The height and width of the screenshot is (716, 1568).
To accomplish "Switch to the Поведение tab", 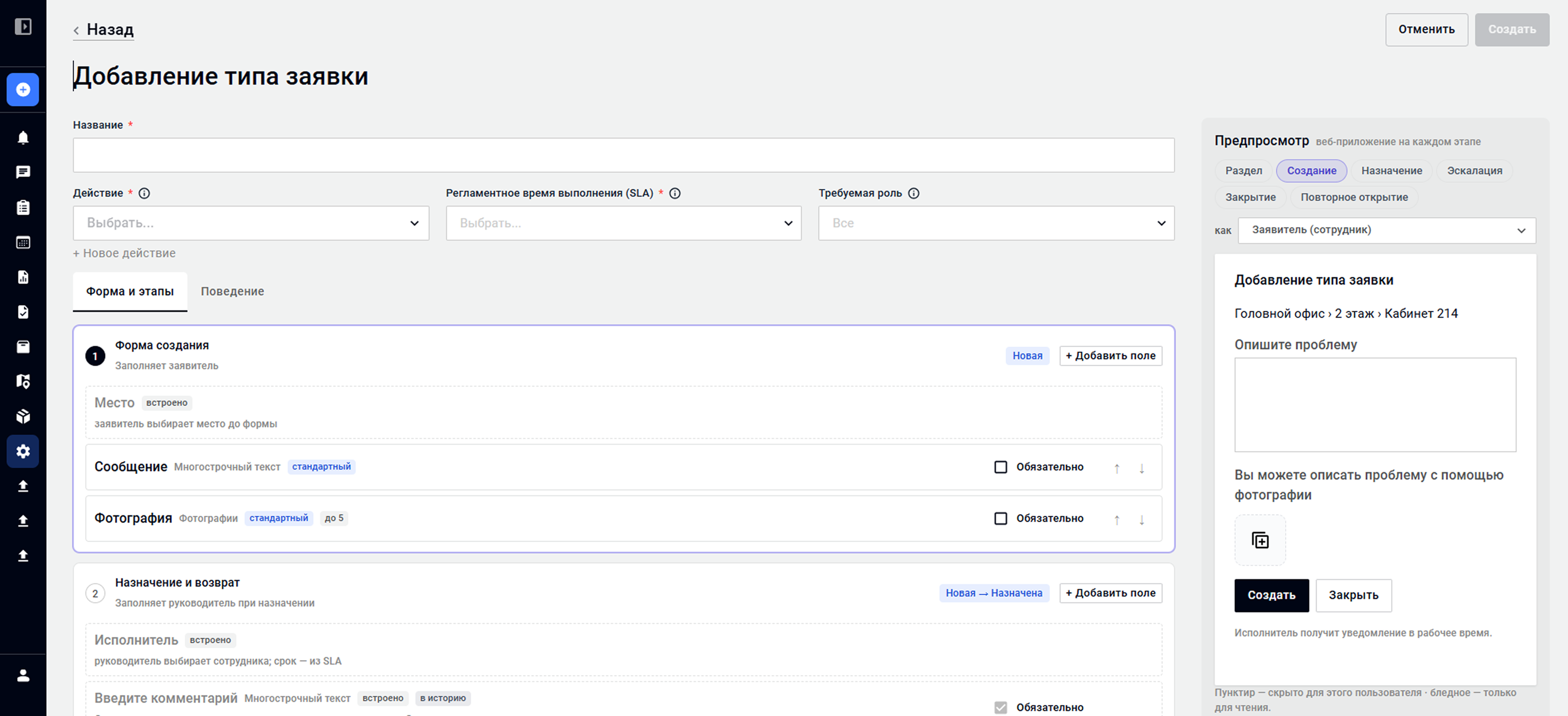I will tap(233, 292).
